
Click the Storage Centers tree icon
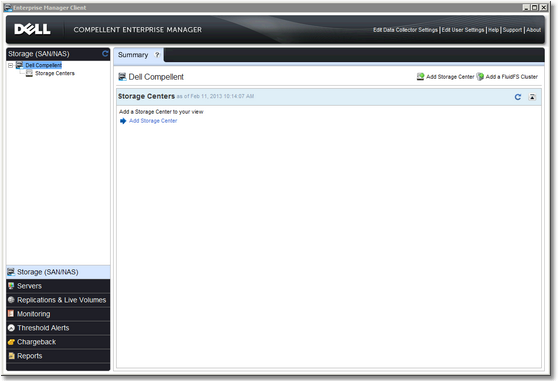(x=29, y=73)
